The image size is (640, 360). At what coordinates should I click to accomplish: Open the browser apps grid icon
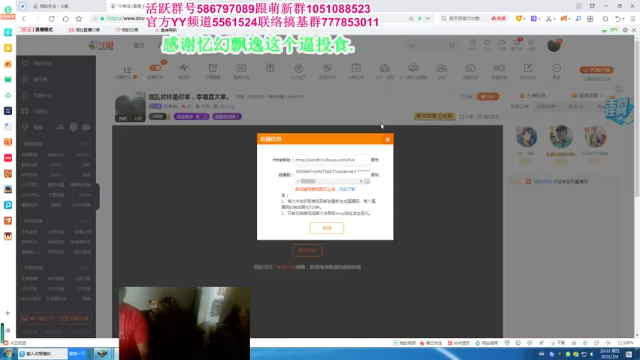coord(590,19)
